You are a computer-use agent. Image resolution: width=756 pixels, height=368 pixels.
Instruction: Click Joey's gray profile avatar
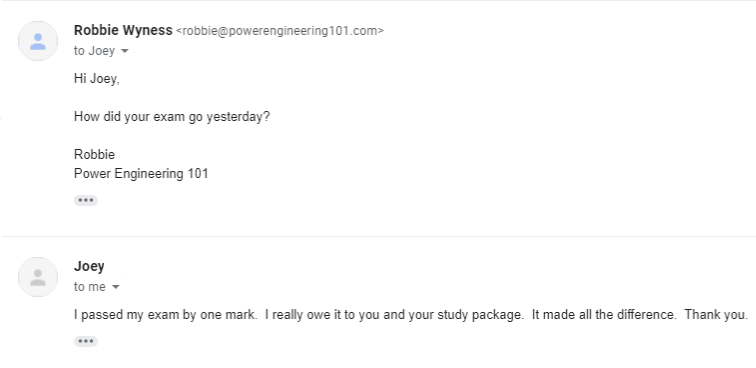38,277
